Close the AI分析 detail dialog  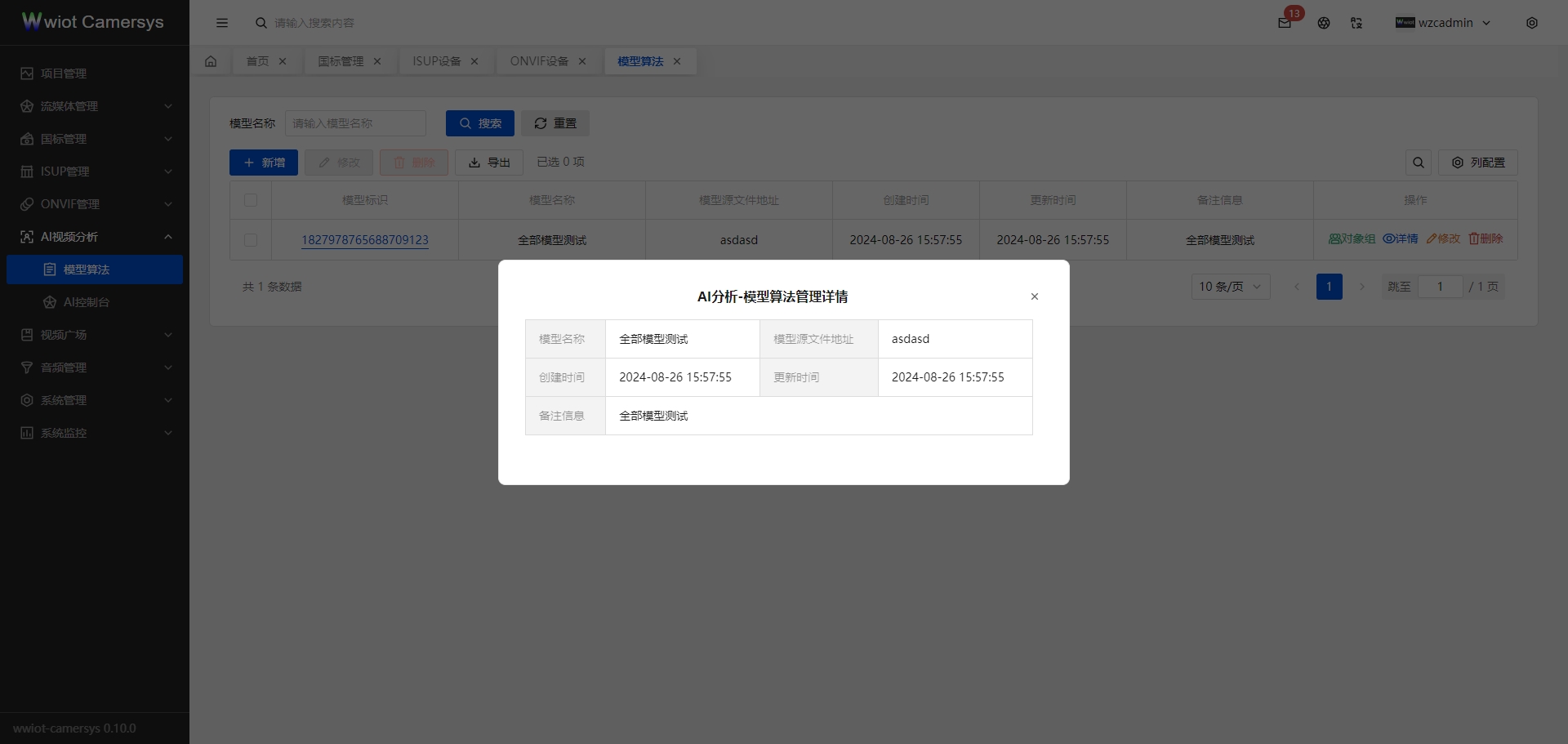(1034, 296)
